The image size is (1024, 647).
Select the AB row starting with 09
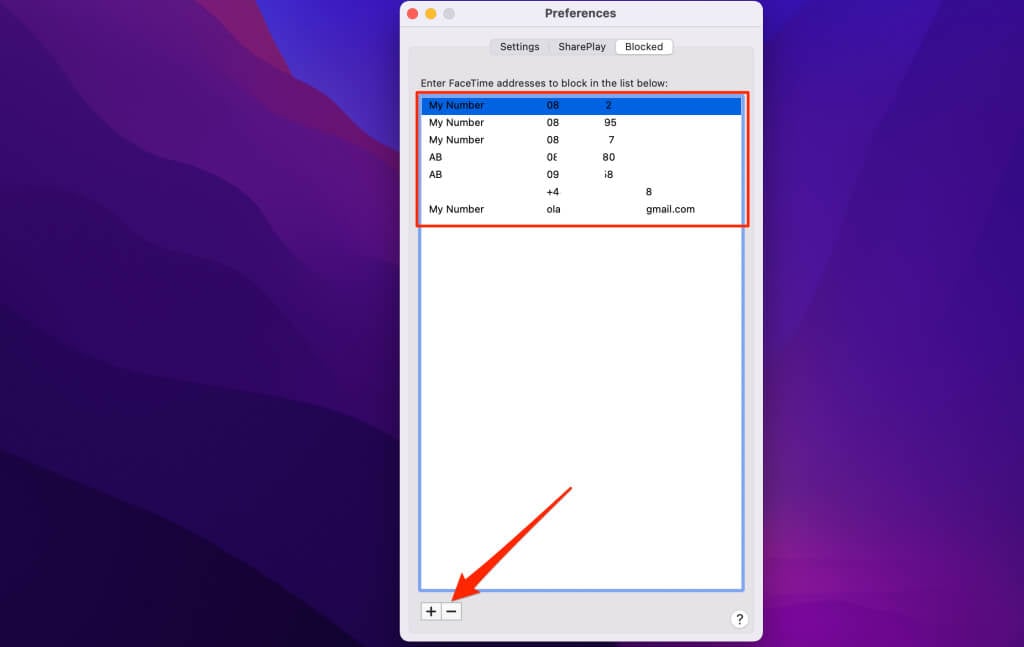click(581, 174)
